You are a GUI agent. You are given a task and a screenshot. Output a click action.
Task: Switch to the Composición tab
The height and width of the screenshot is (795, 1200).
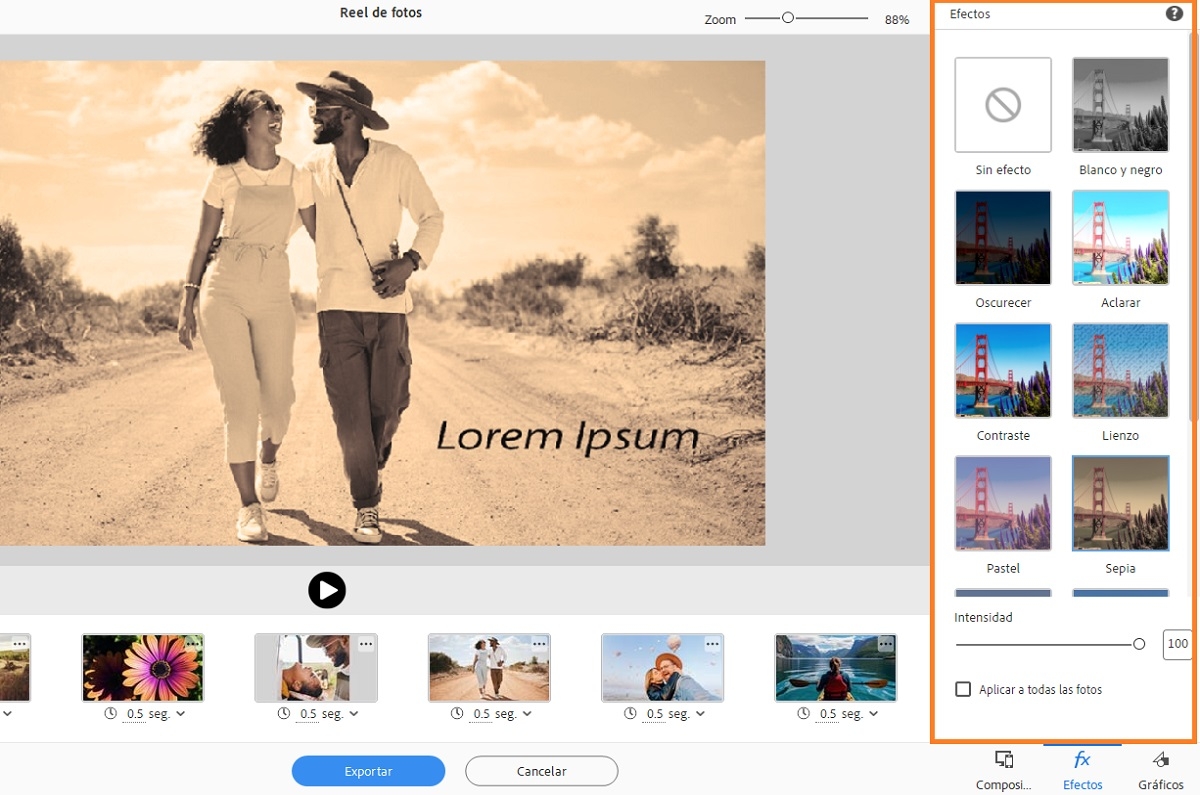[x=1003, y=770]
